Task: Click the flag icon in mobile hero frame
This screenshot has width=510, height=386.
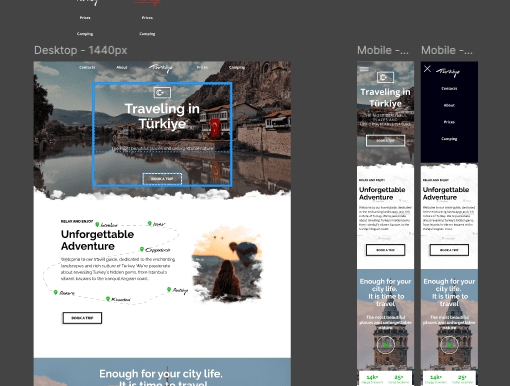Action: 385,77
